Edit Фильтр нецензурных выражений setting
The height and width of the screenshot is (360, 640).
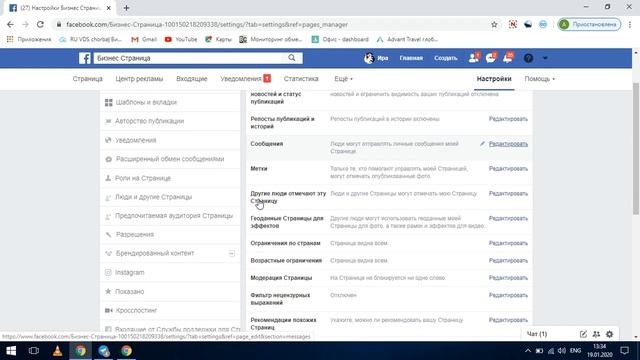point(508,295)
